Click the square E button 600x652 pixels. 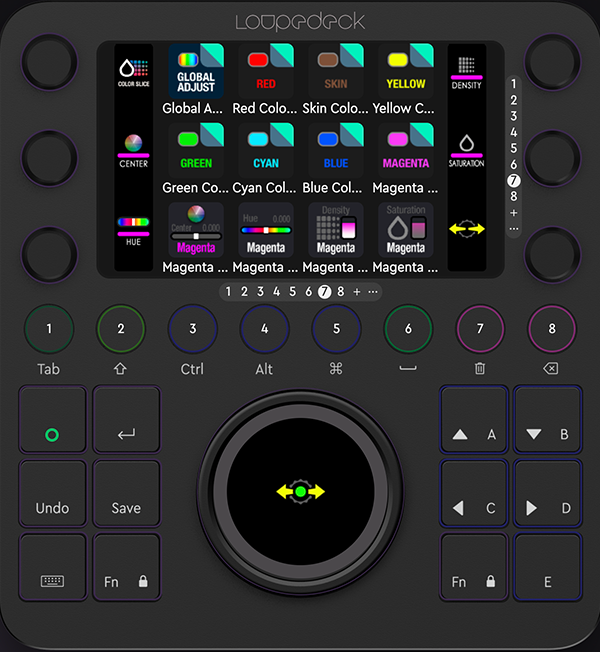(548, 567)
